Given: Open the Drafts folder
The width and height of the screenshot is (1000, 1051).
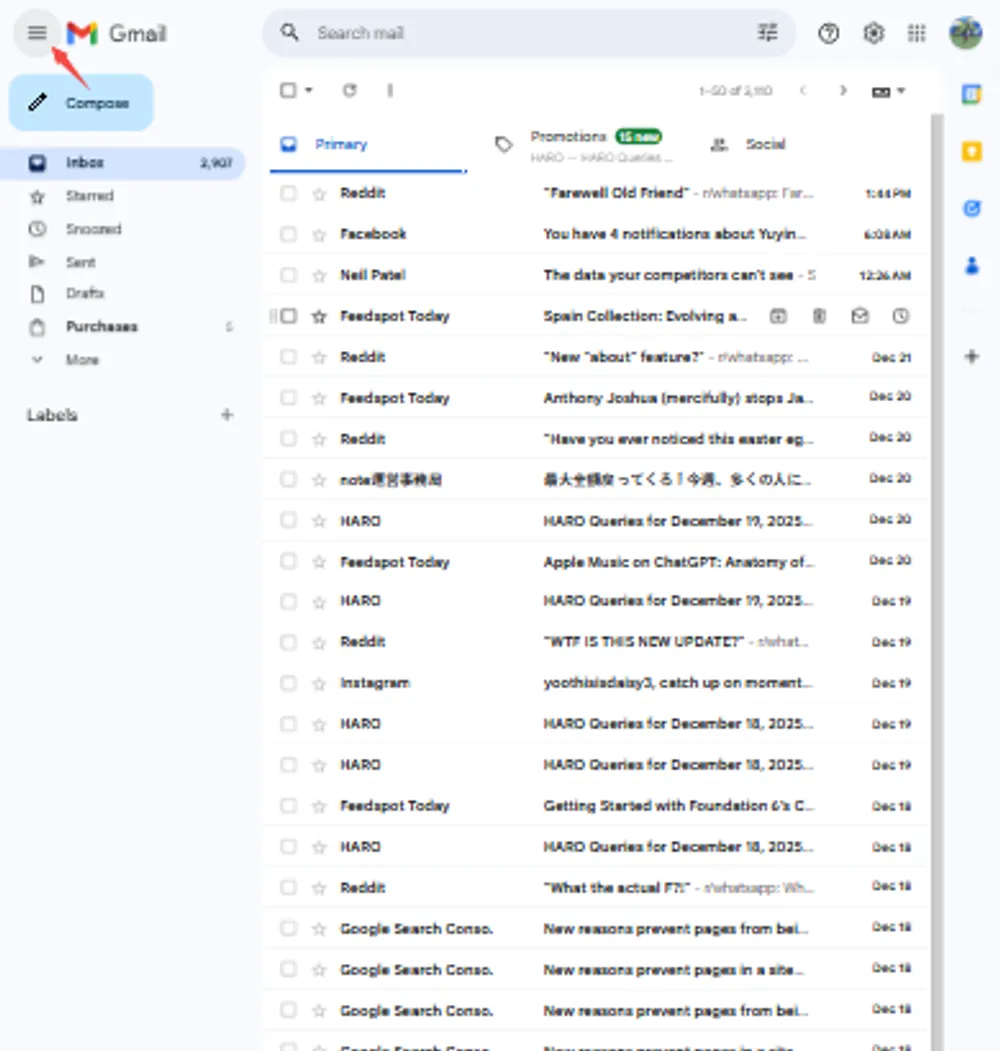Looking at the screenshot, I should coord(85,293).
